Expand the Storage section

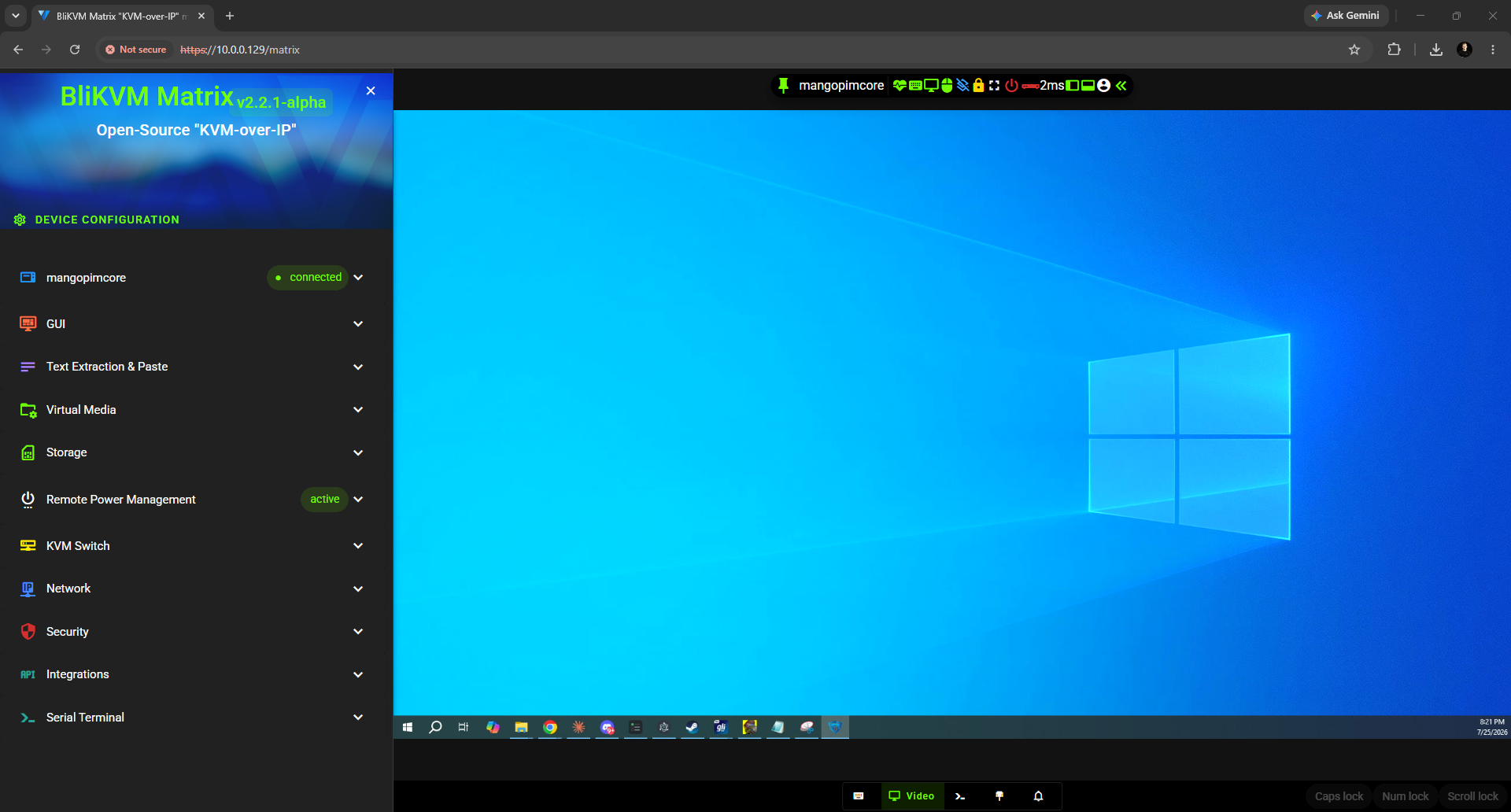click(x=358, y=452)
